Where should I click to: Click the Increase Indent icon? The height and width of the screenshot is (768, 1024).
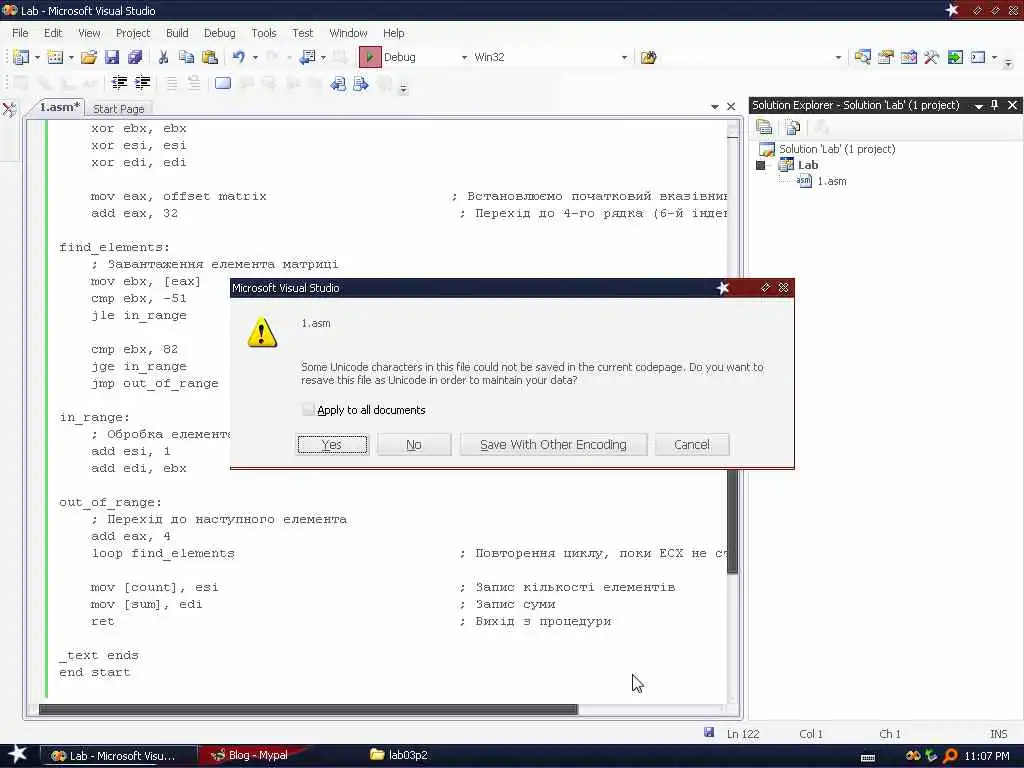(142, 83)
